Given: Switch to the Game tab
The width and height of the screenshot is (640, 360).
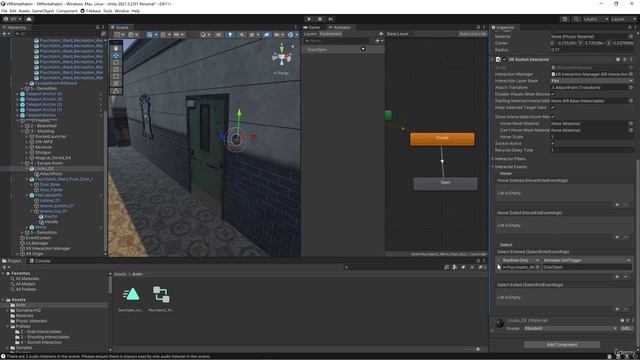Looking at the screenshot, I should click(312, 27).
